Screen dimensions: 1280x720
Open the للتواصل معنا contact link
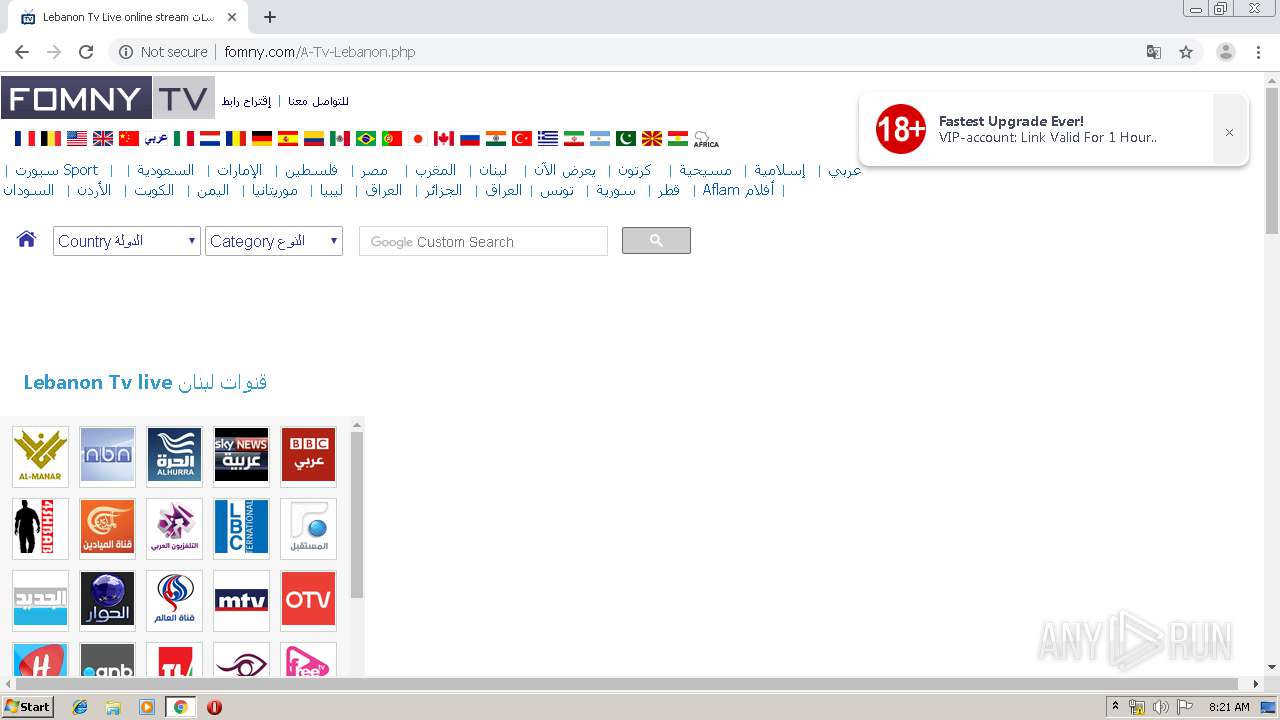(x=318, y=101)
